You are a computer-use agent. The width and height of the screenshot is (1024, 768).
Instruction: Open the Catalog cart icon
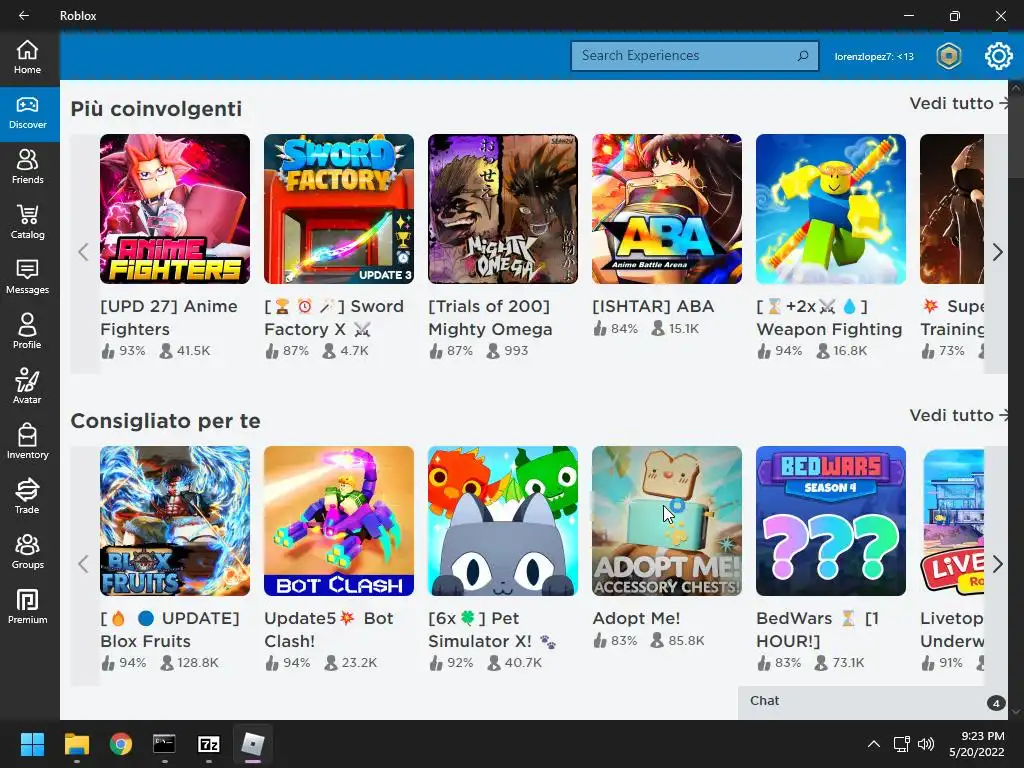pos(27,223)
